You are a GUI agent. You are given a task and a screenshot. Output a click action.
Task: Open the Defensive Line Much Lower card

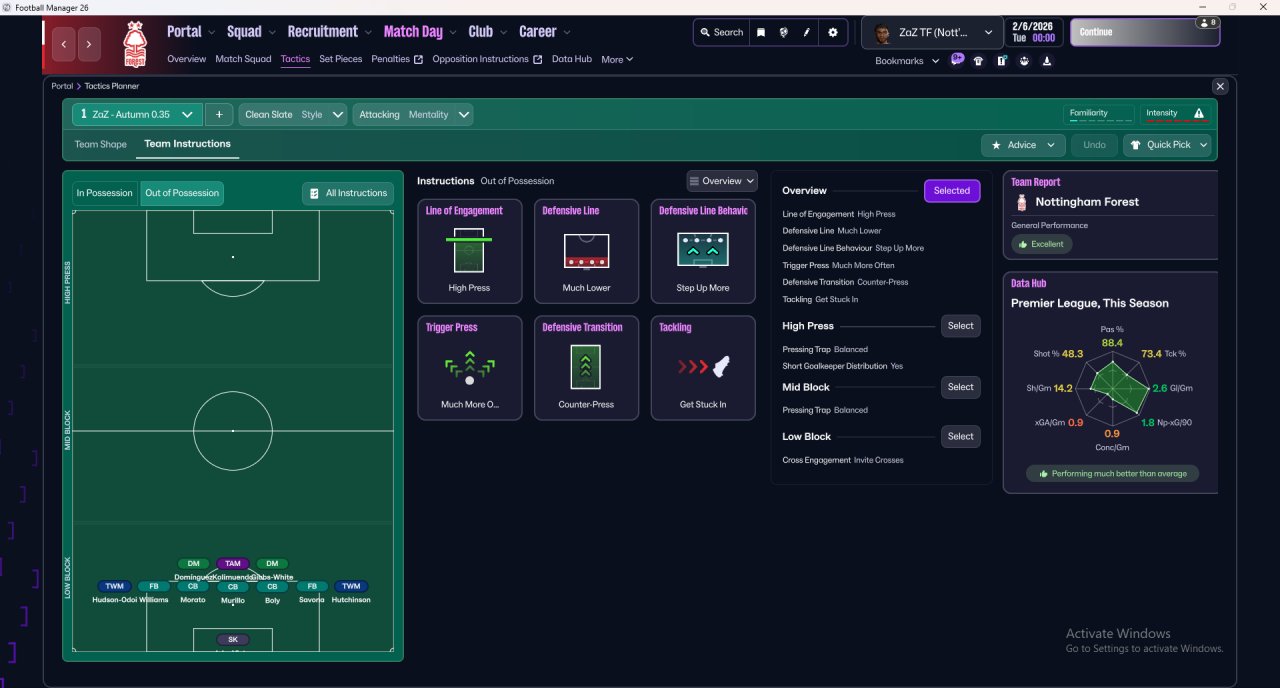(586, 251)
